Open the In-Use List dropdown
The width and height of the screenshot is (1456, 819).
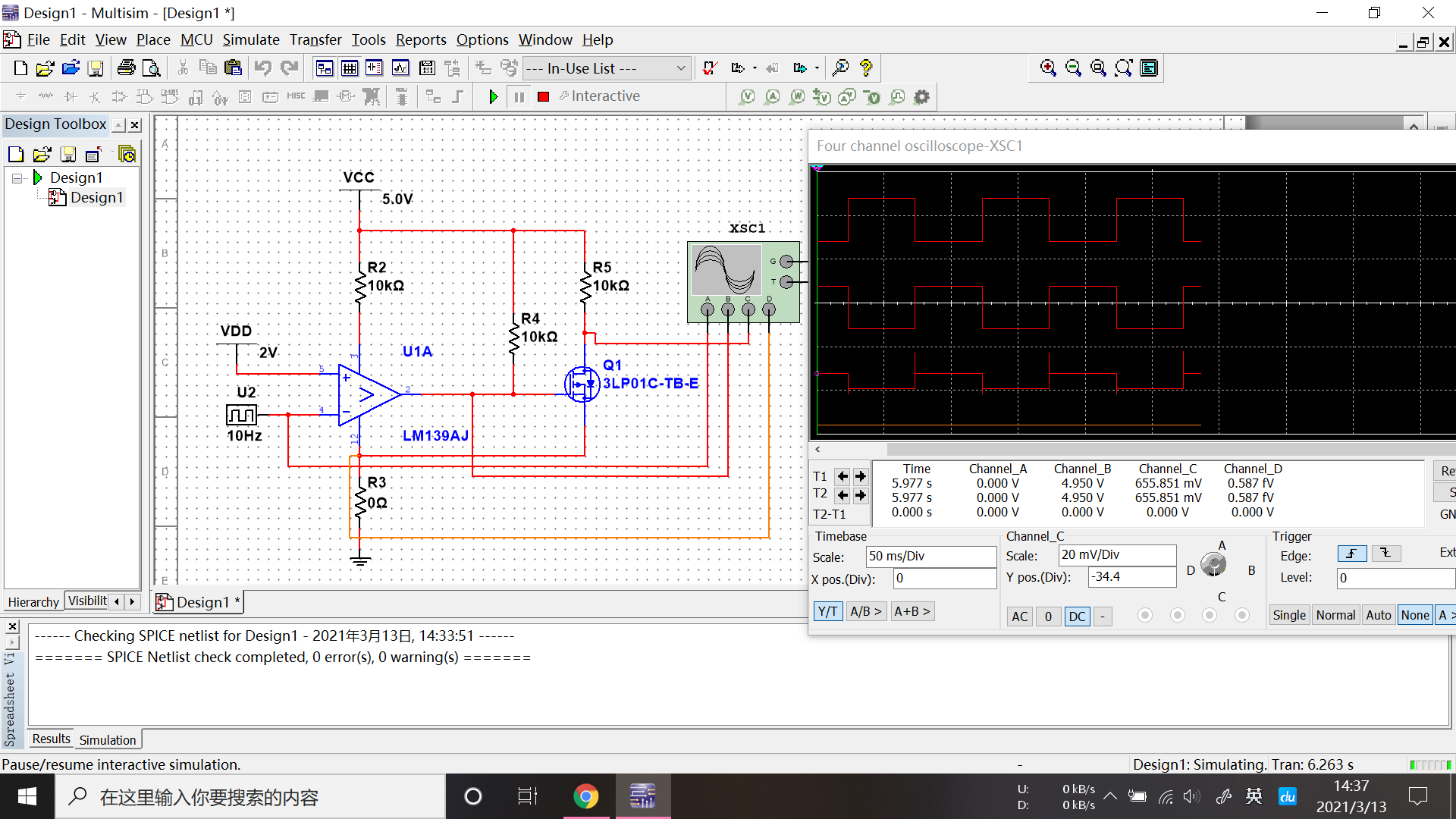pyautogui.click(x=680, y=68)
